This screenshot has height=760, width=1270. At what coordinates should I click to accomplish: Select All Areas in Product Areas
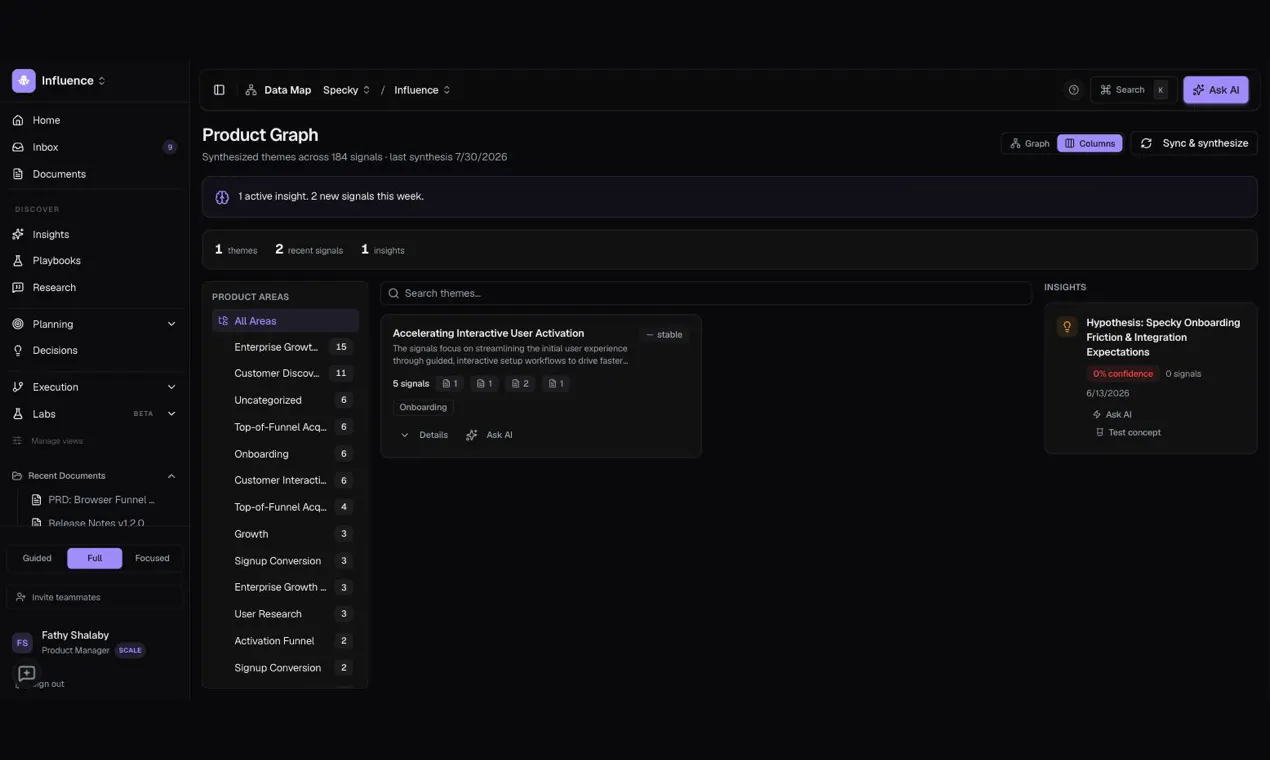click(x=285, y=321)
